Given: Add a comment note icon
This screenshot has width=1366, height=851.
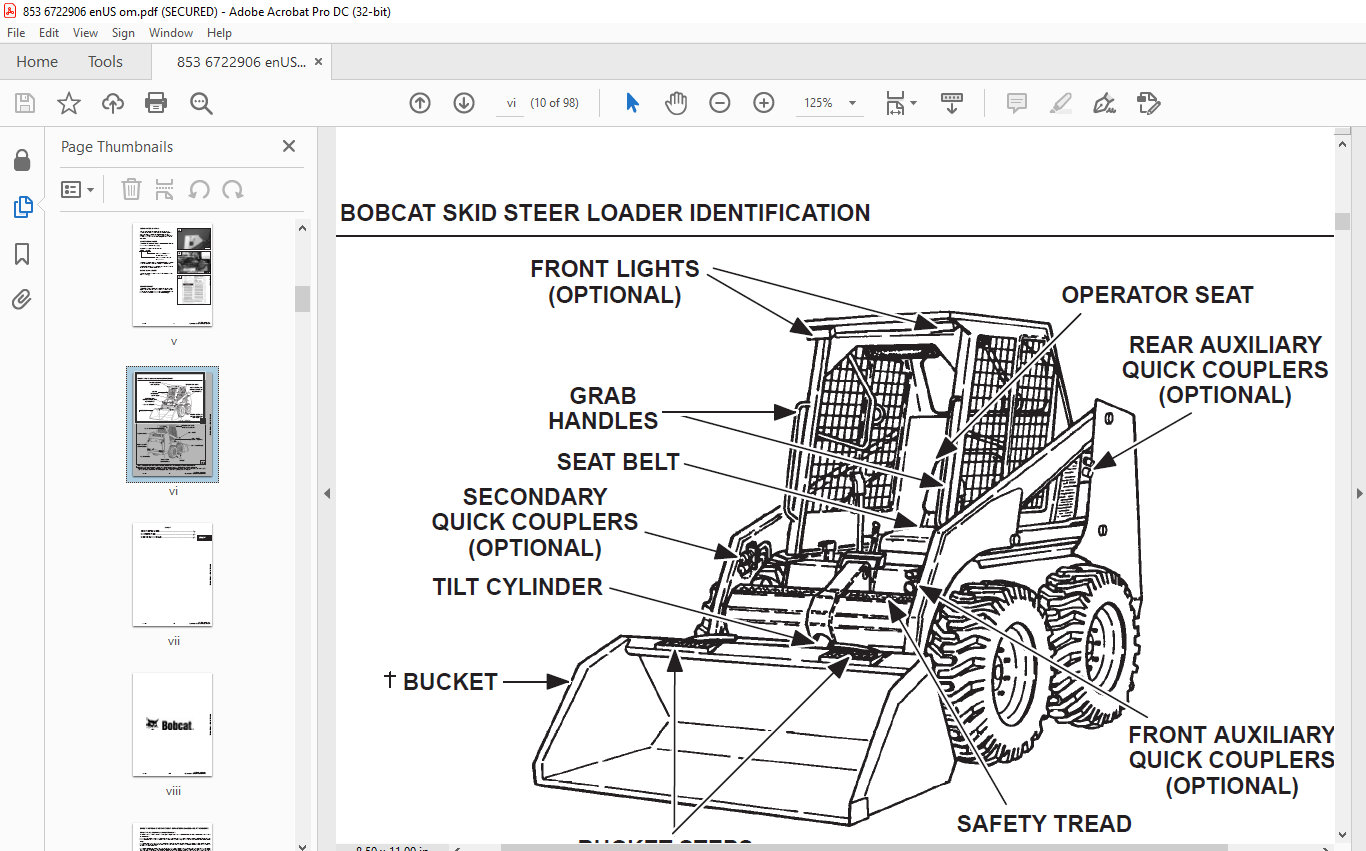Looking at the screenshot, I should click(1017, 103).
